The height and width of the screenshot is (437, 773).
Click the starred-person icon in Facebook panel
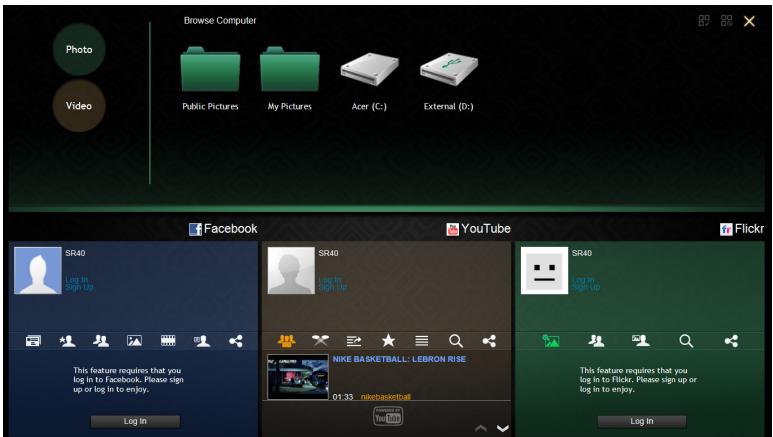67,341
